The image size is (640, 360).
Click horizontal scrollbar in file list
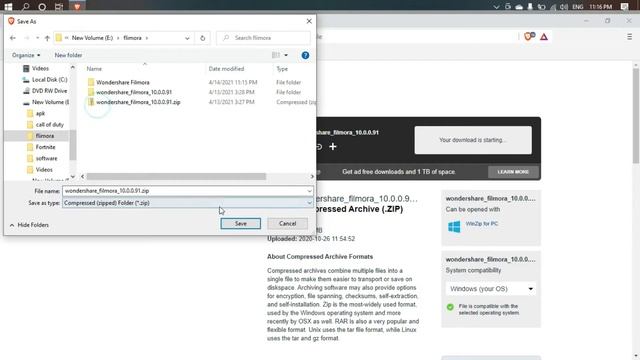click(176, 176)
